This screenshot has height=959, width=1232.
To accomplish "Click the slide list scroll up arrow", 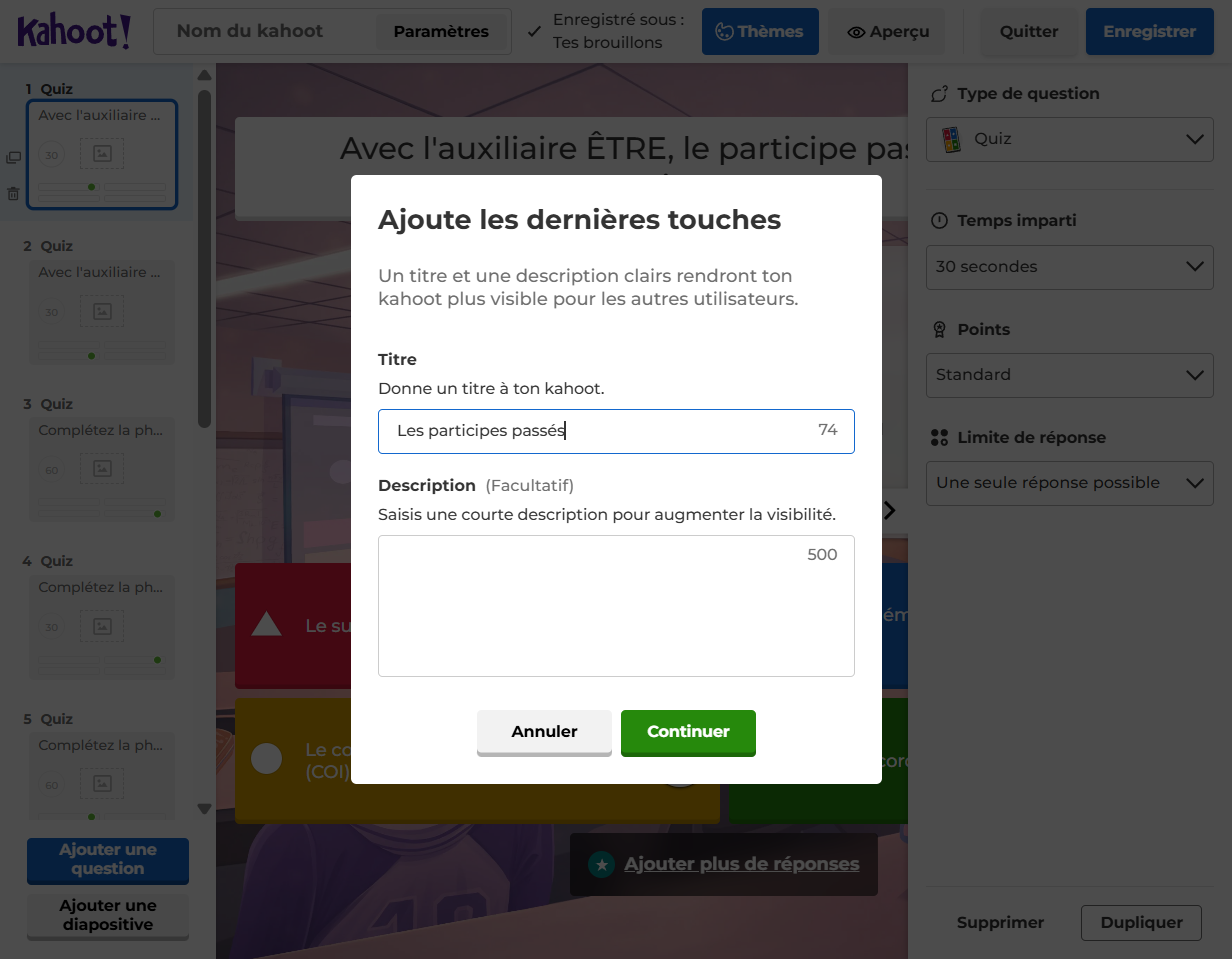I will point(204,75).
